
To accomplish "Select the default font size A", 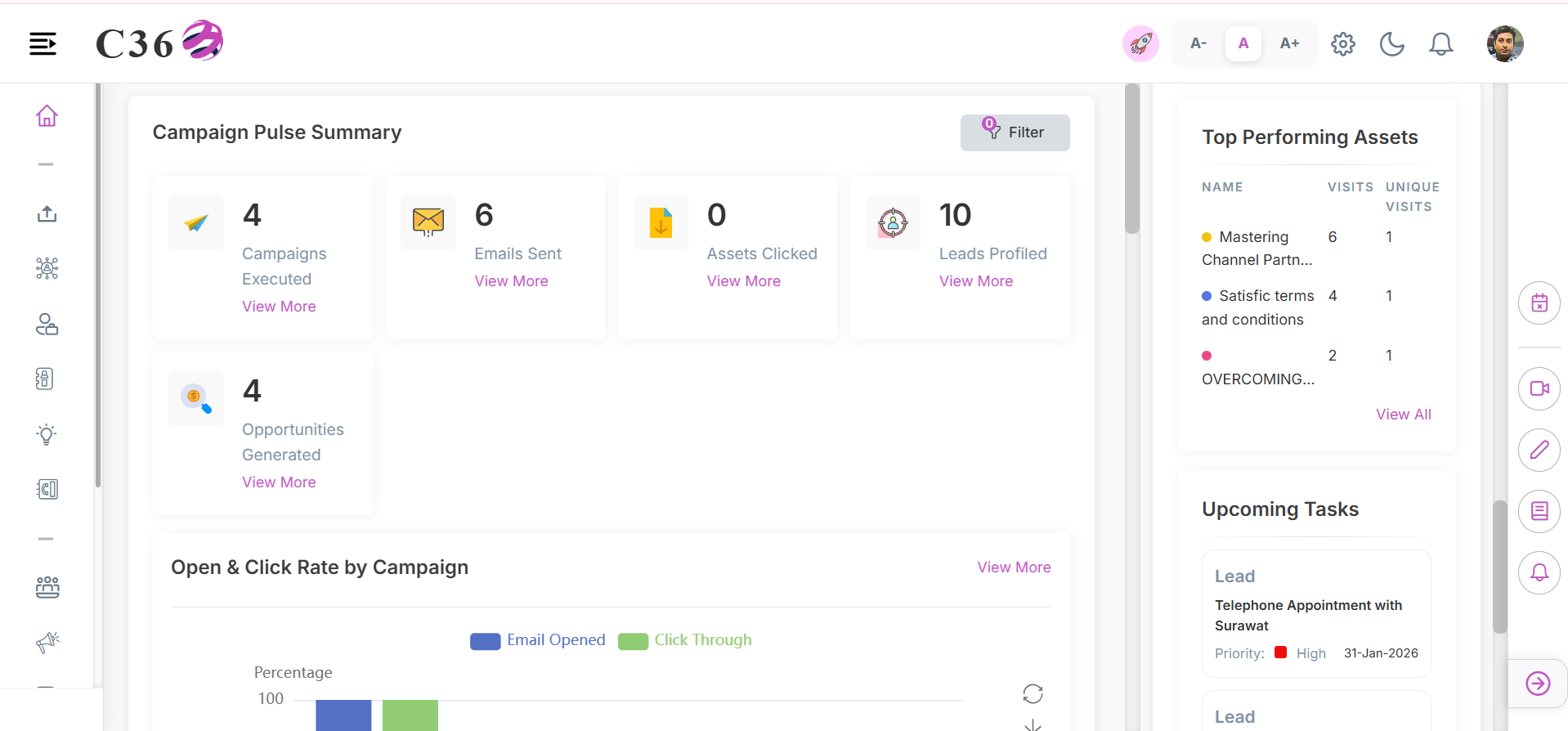I will pos(1243,43).
